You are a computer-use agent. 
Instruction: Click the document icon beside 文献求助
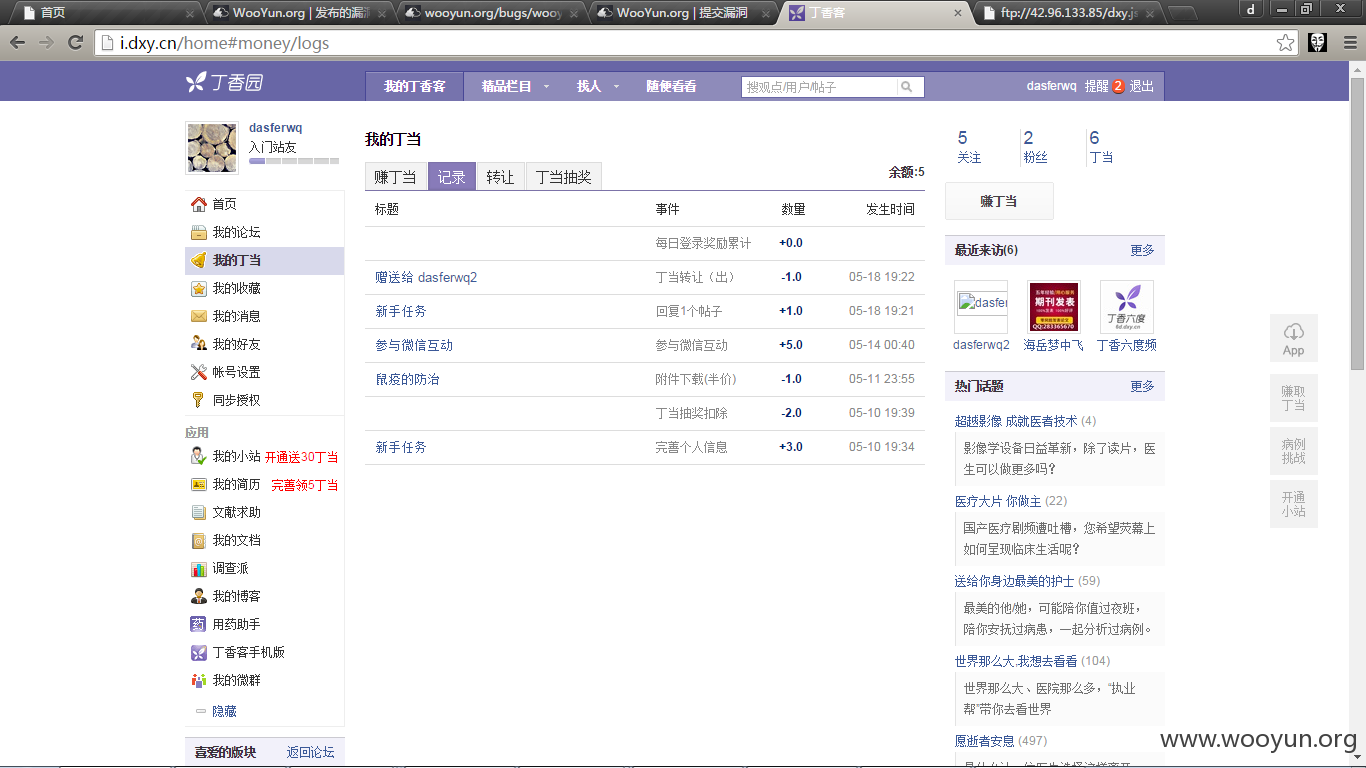tap(198, 512)
